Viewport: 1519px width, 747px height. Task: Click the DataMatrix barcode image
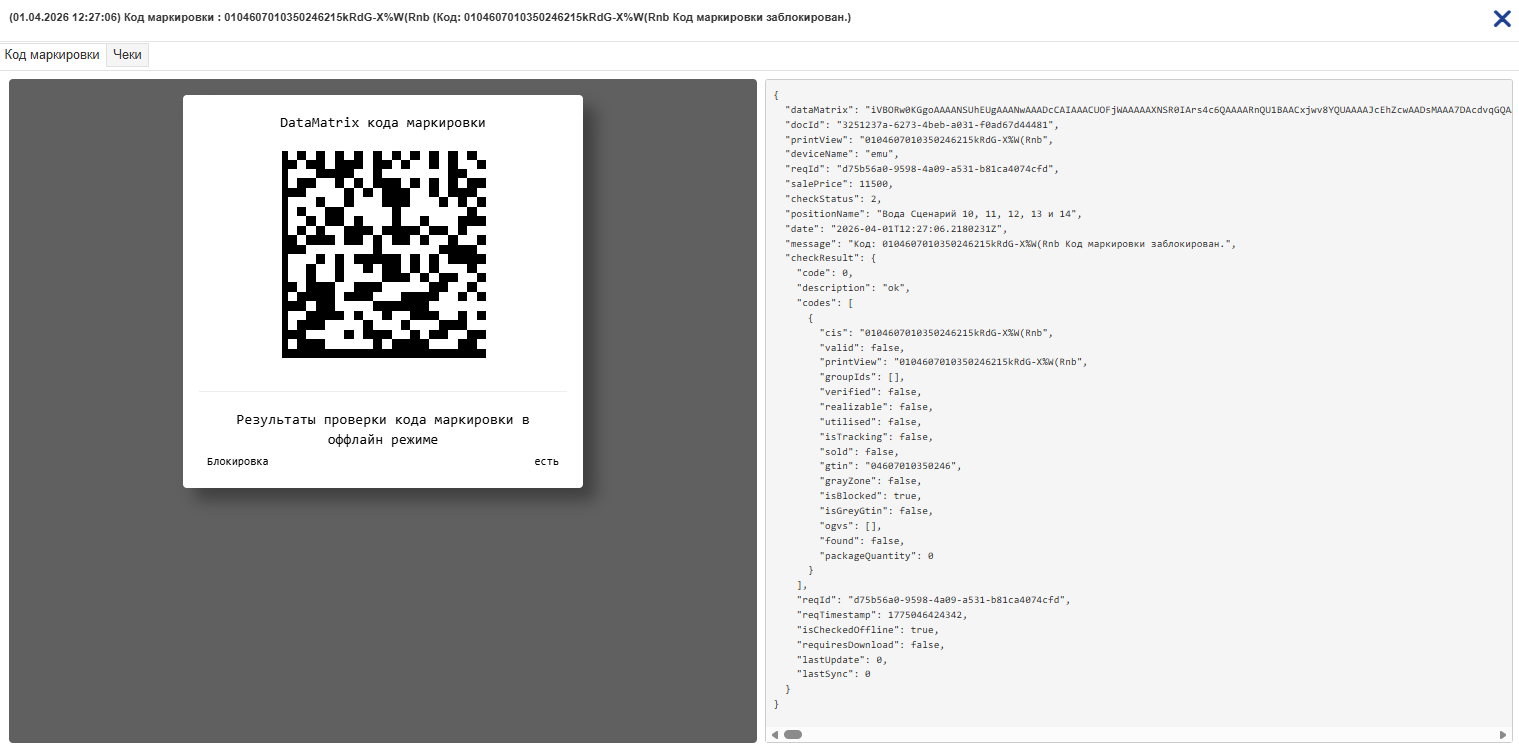click(x=383, y=254)
